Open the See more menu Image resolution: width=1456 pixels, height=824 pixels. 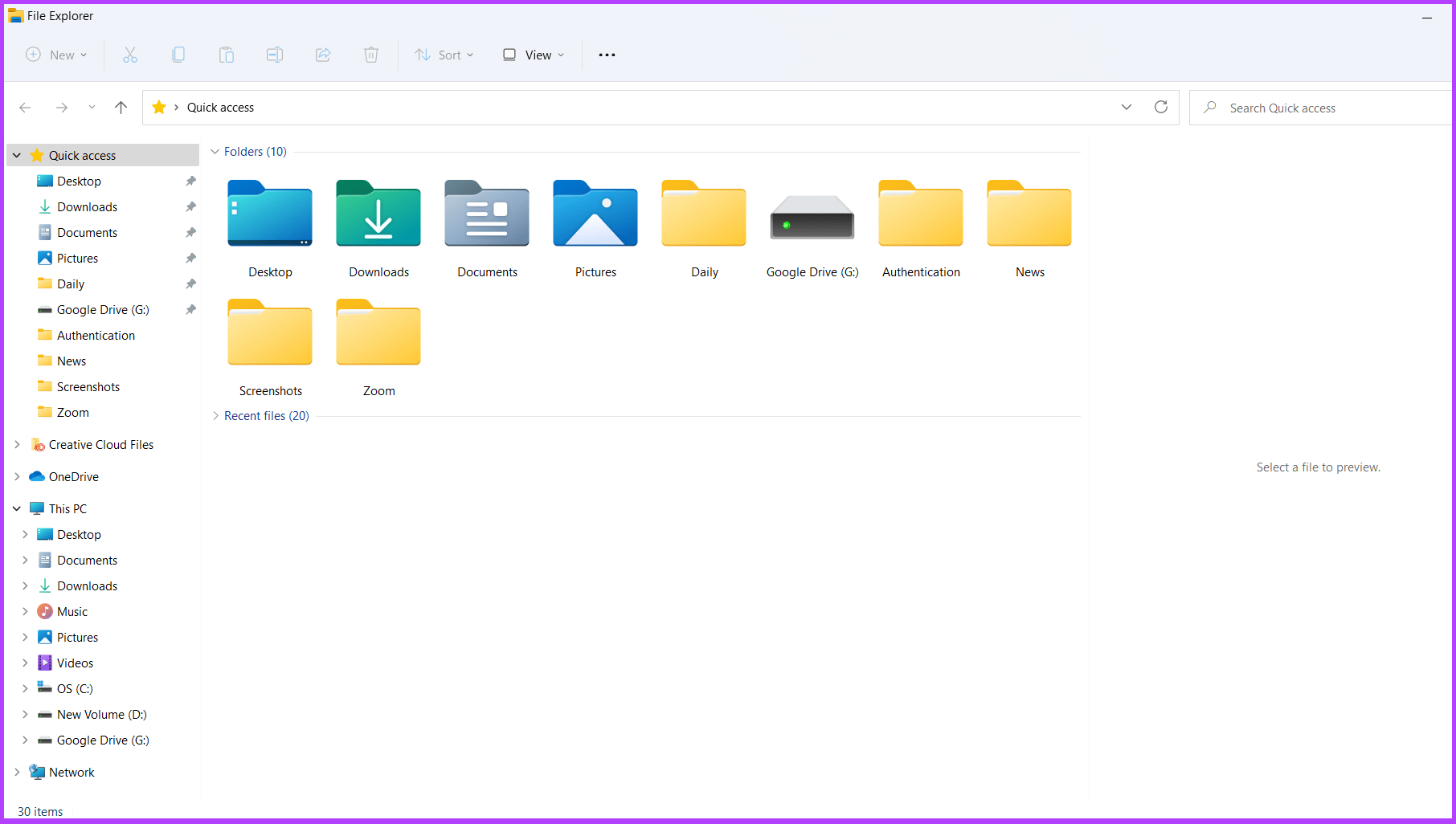(x=607, y=55)
